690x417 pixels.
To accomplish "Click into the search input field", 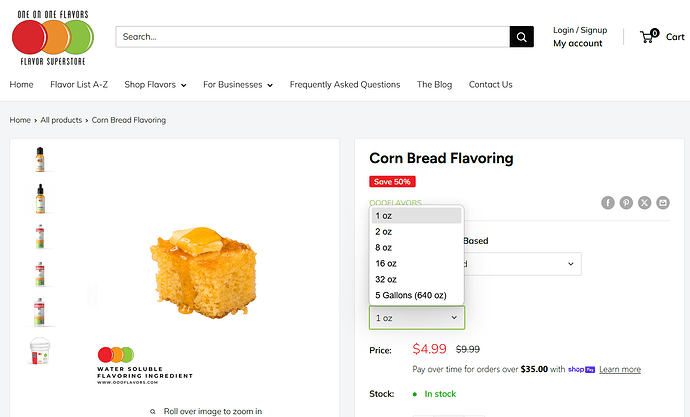I will click(312, 37).
